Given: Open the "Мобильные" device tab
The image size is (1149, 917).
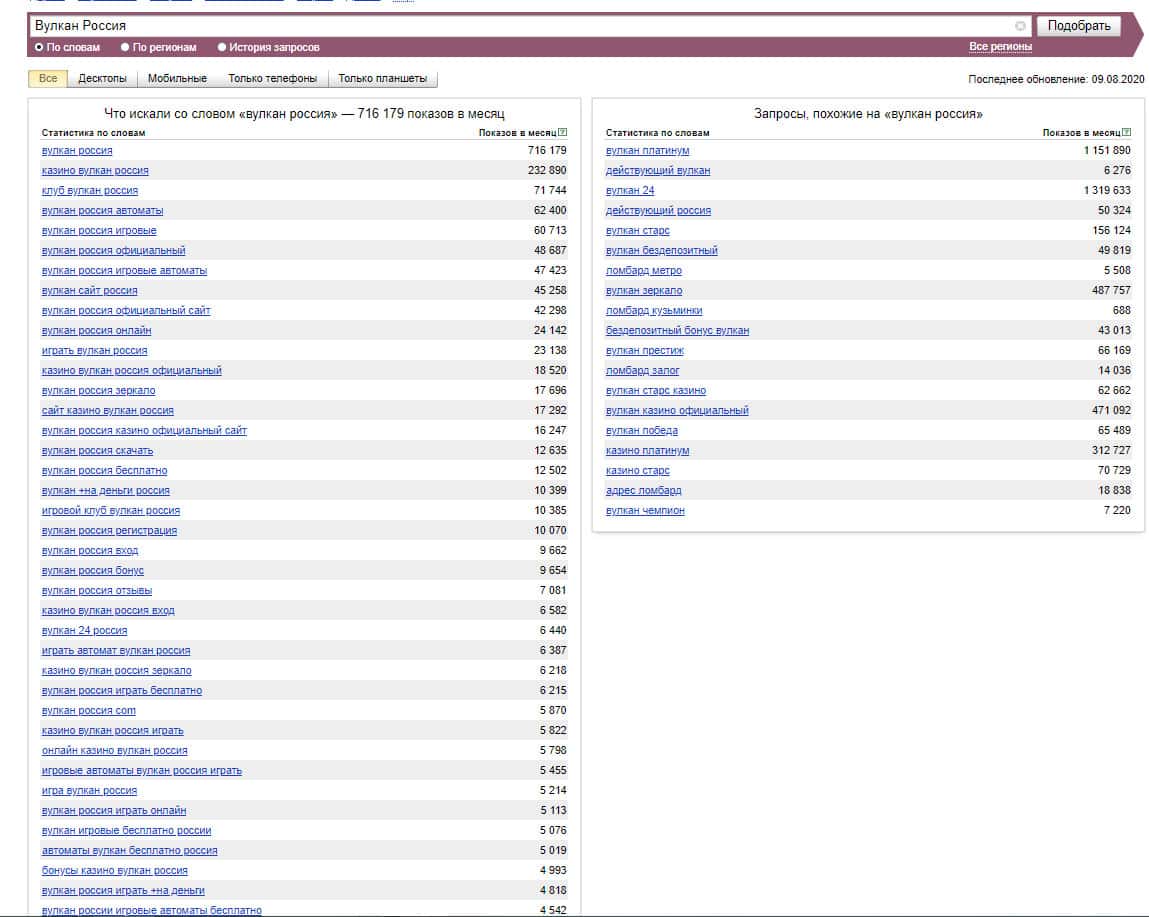Looking at the screenshot, I should (x=177, y=79).
